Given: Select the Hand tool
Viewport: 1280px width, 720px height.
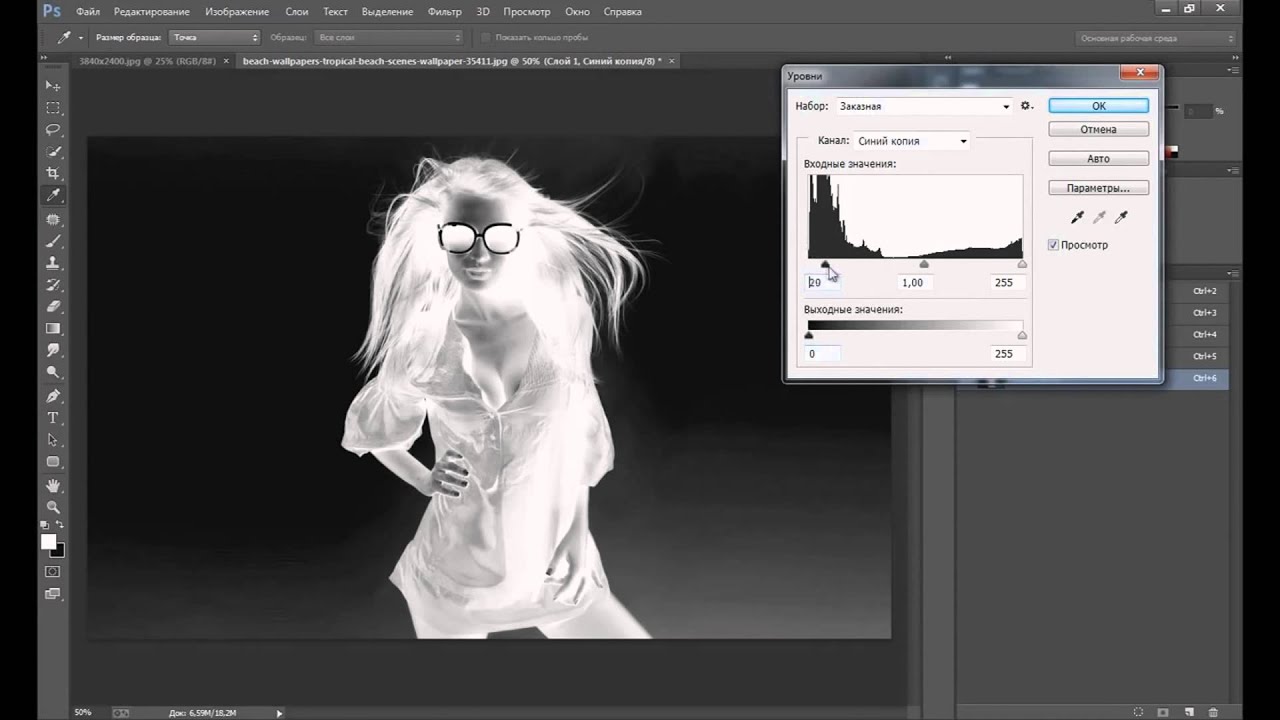Looking at the screenshot, I should 53,485.
